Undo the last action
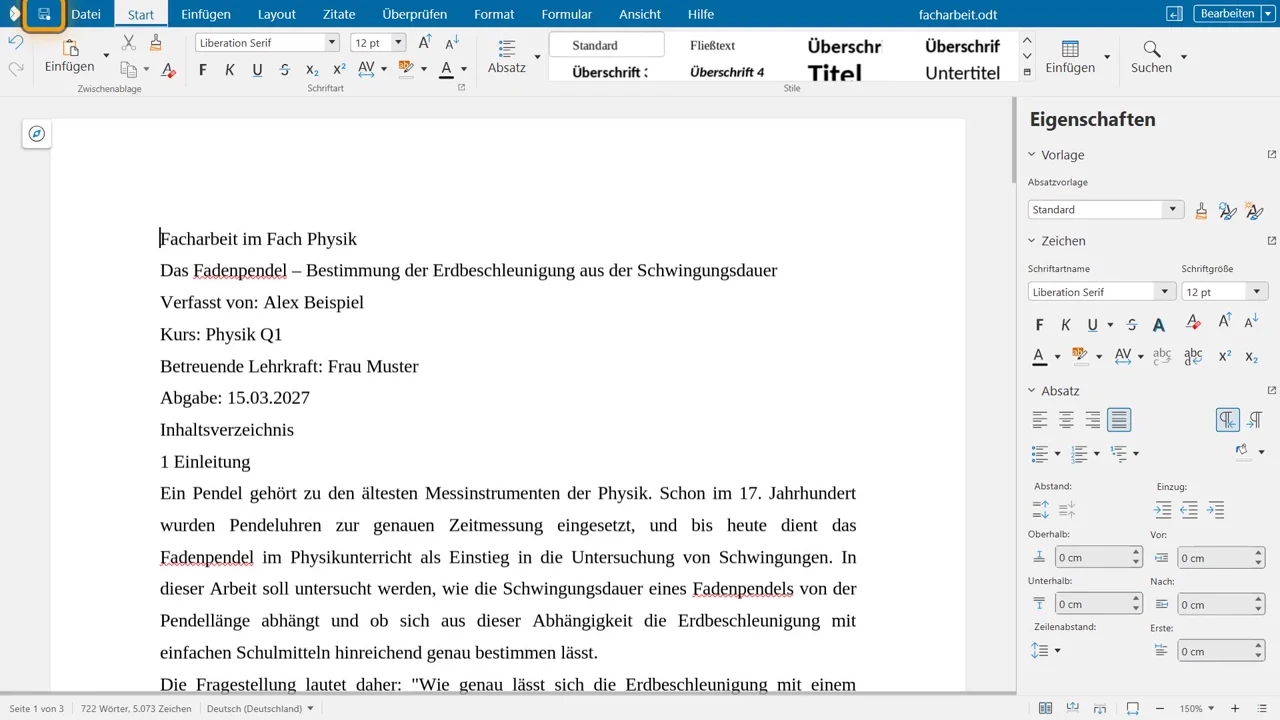This screenshot has height=720, width=1280. pos(16,42)
